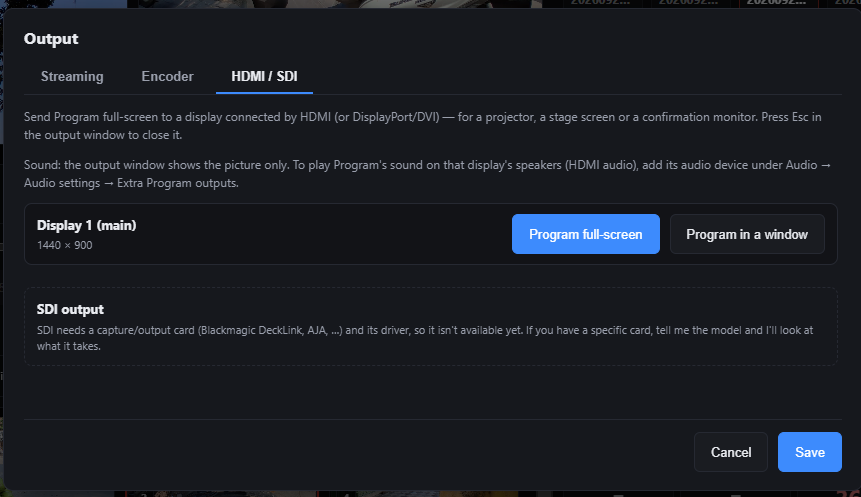Click Program full-screen for Display 1
861x497 pixels.
click(585, 234)
